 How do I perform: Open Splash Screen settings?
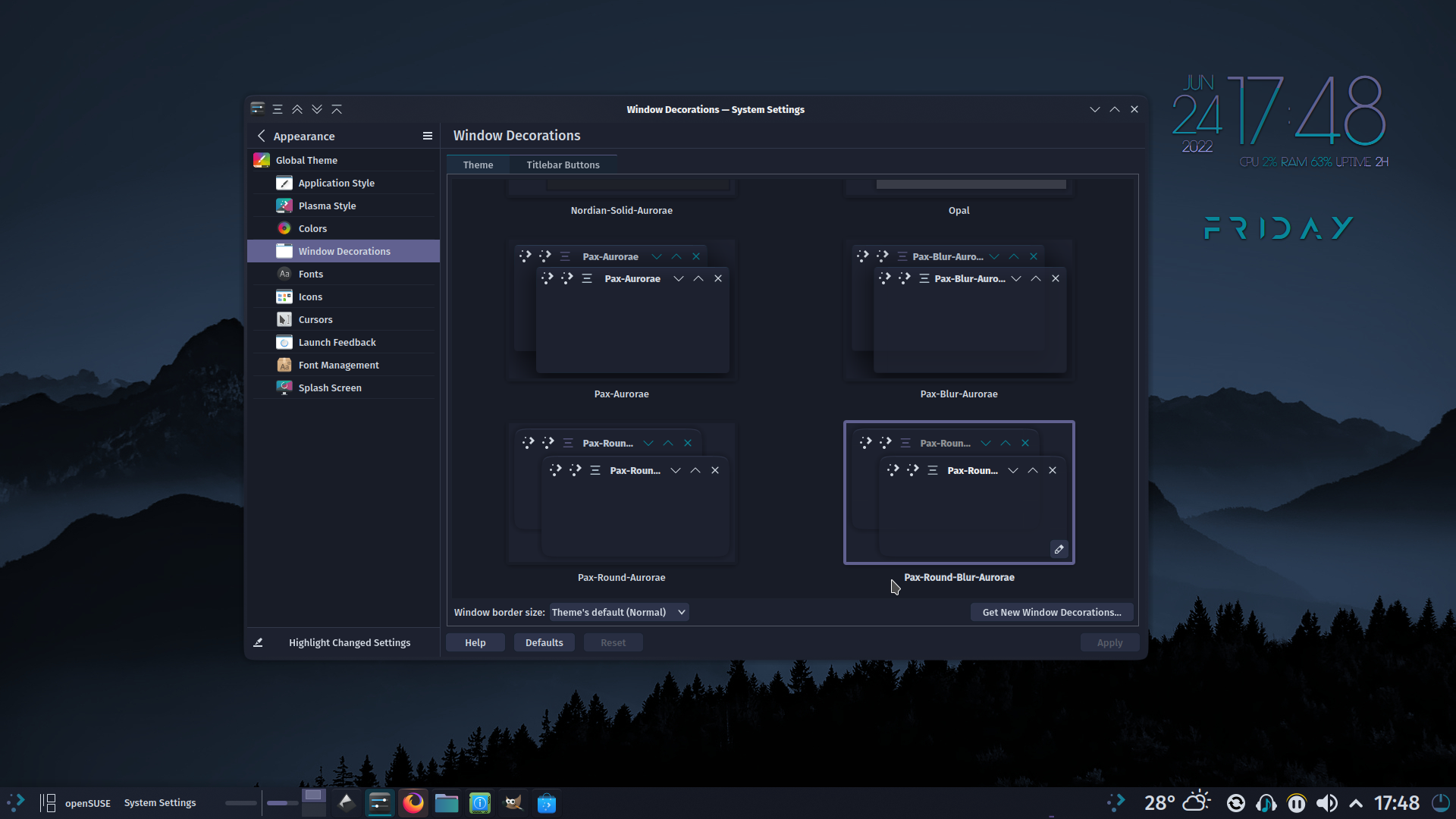(x=344, y=388)
